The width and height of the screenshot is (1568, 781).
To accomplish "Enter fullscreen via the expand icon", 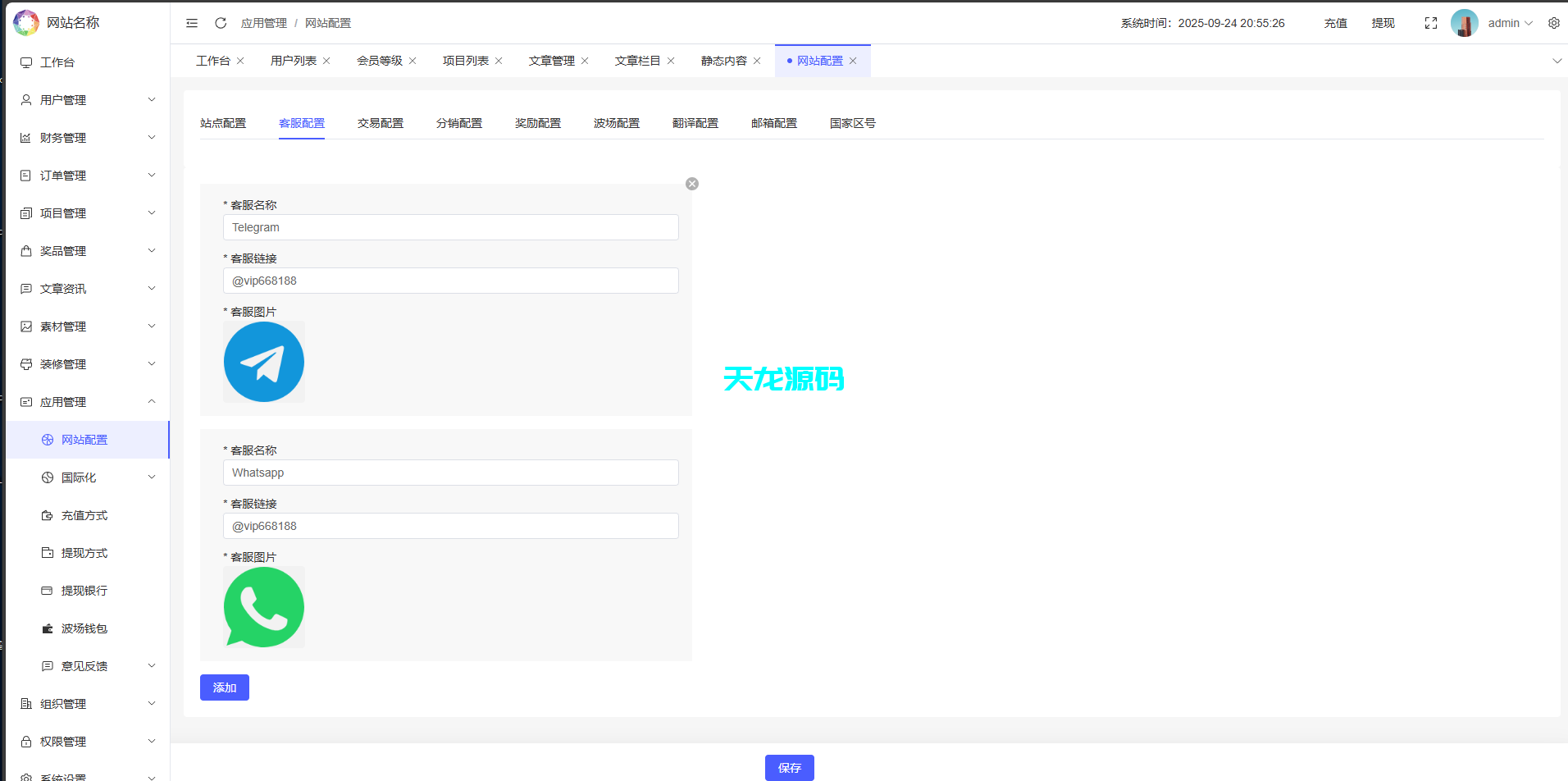I will 1430,23.
